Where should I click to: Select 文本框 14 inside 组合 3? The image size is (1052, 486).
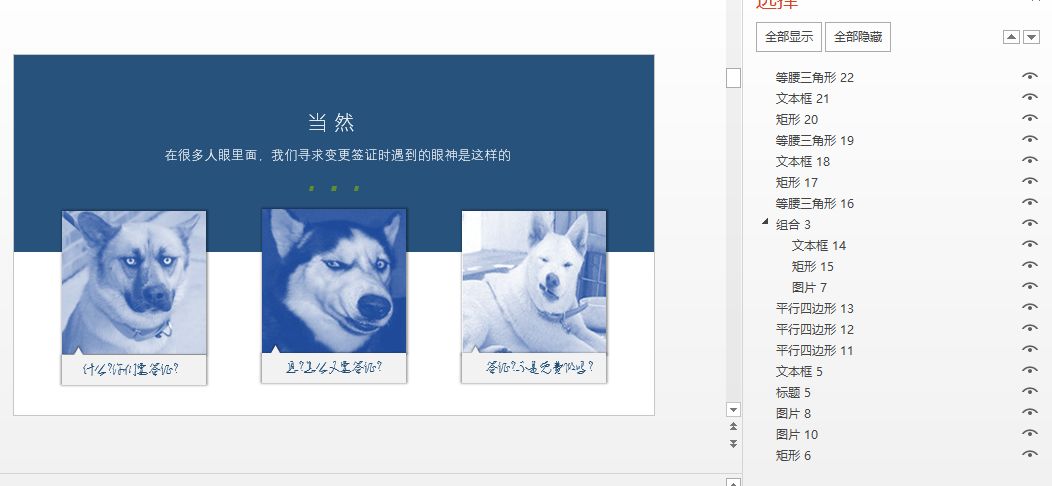point(819,246)
